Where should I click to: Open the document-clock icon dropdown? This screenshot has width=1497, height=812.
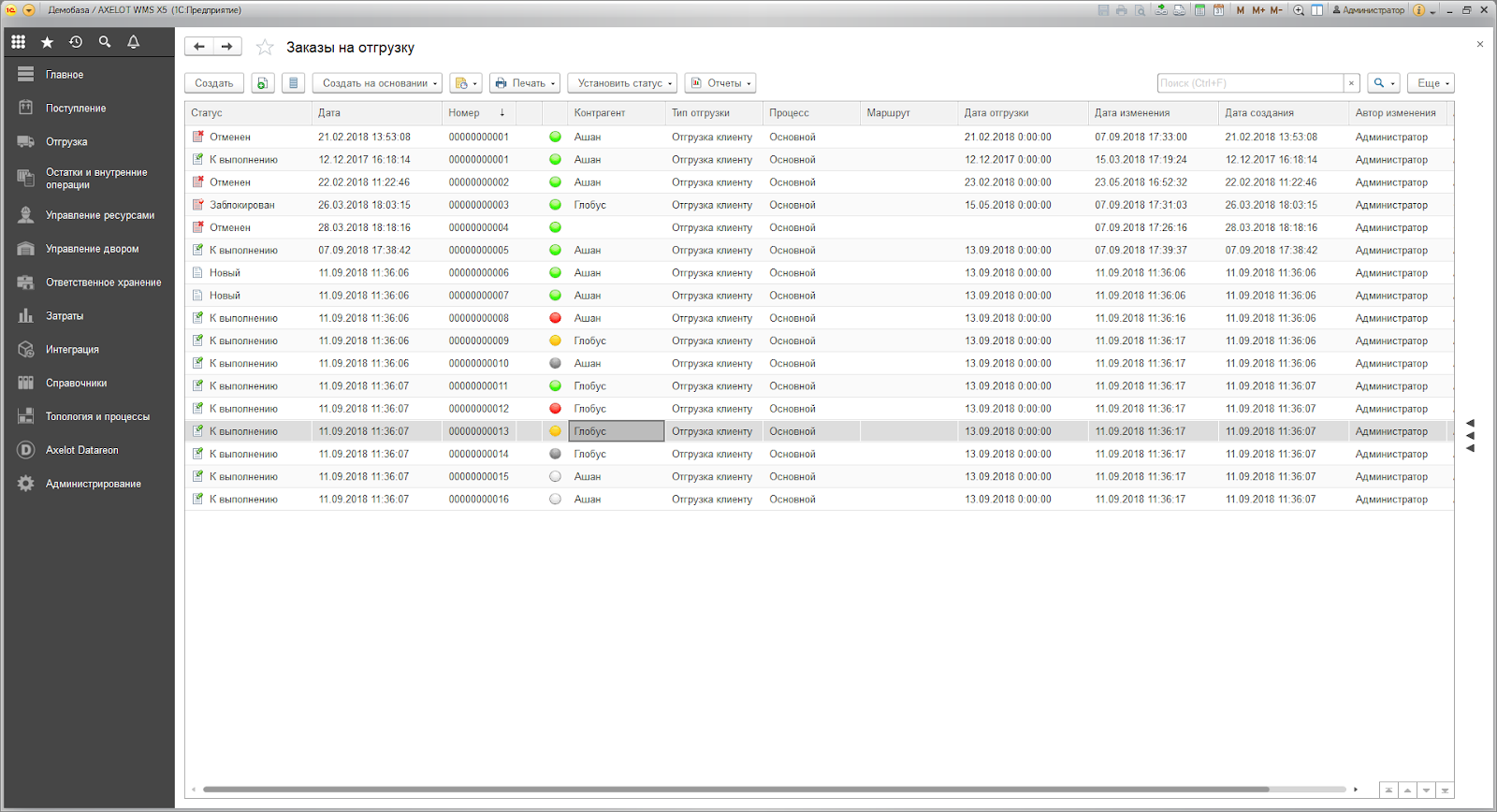pos(465,83)
